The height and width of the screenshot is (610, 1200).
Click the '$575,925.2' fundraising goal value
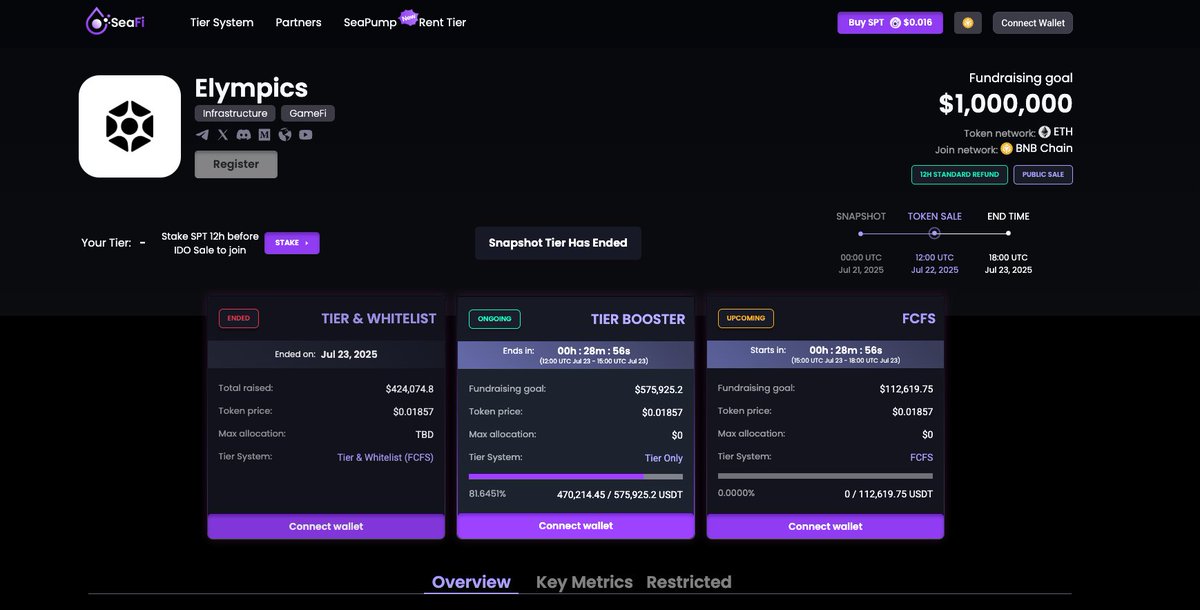[x=659, y=389]
